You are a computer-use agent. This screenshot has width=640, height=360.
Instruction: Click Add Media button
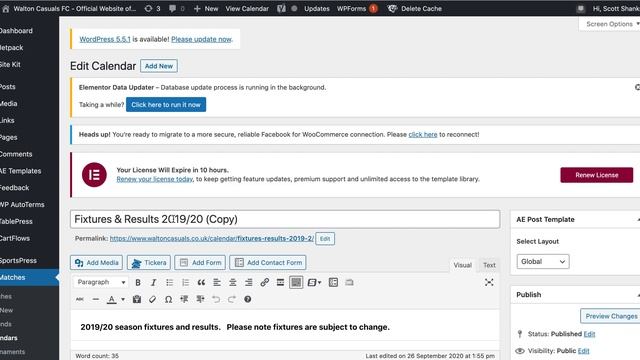pyautogui.click(x=96, y=262)
